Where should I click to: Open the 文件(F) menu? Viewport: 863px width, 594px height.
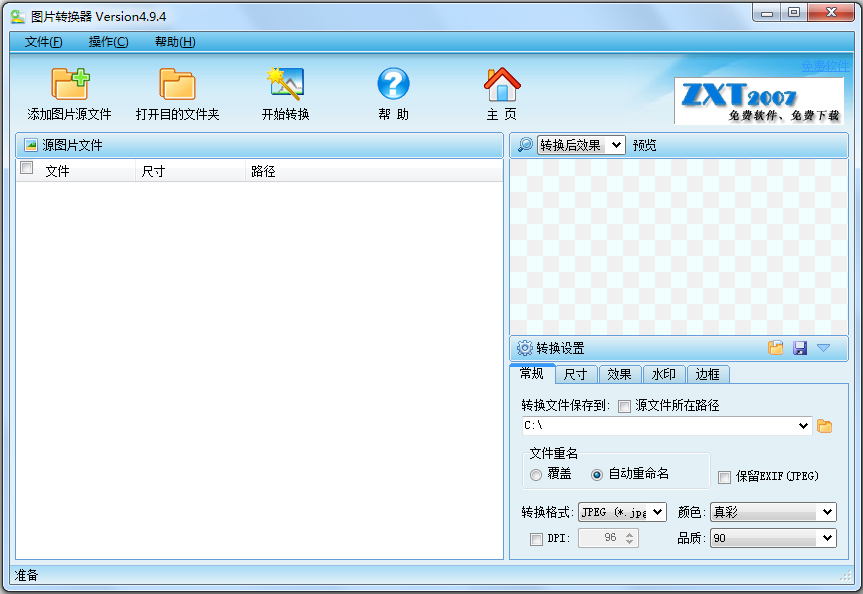tap(43, 42)
